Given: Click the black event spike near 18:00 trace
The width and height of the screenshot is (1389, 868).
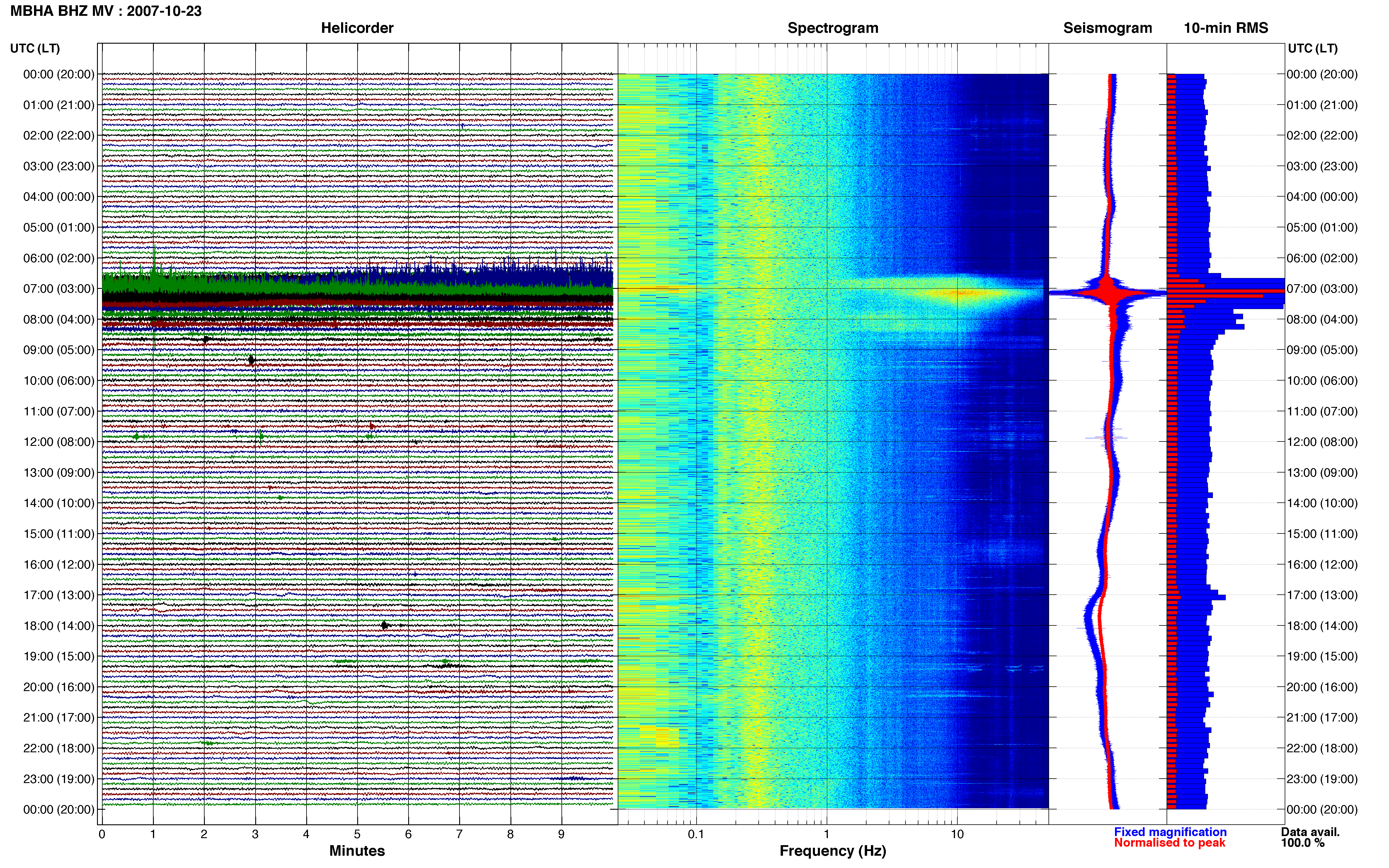Looking at the screenshot, I should tap(385, 625).
